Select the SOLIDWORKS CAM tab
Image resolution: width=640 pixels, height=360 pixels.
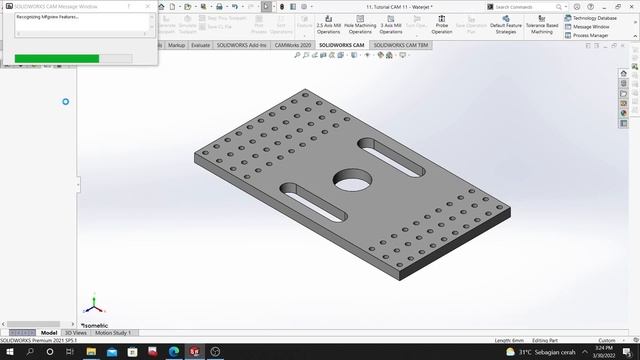point(342,45)
